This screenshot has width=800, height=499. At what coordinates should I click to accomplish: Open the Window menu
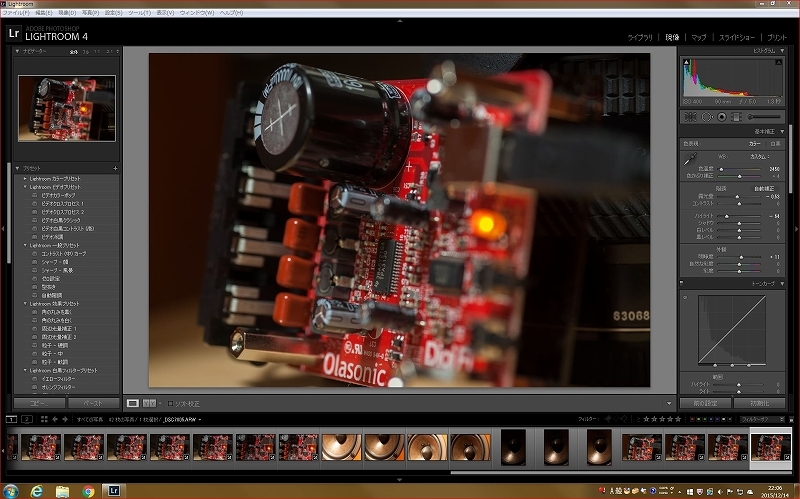[196, 13]
